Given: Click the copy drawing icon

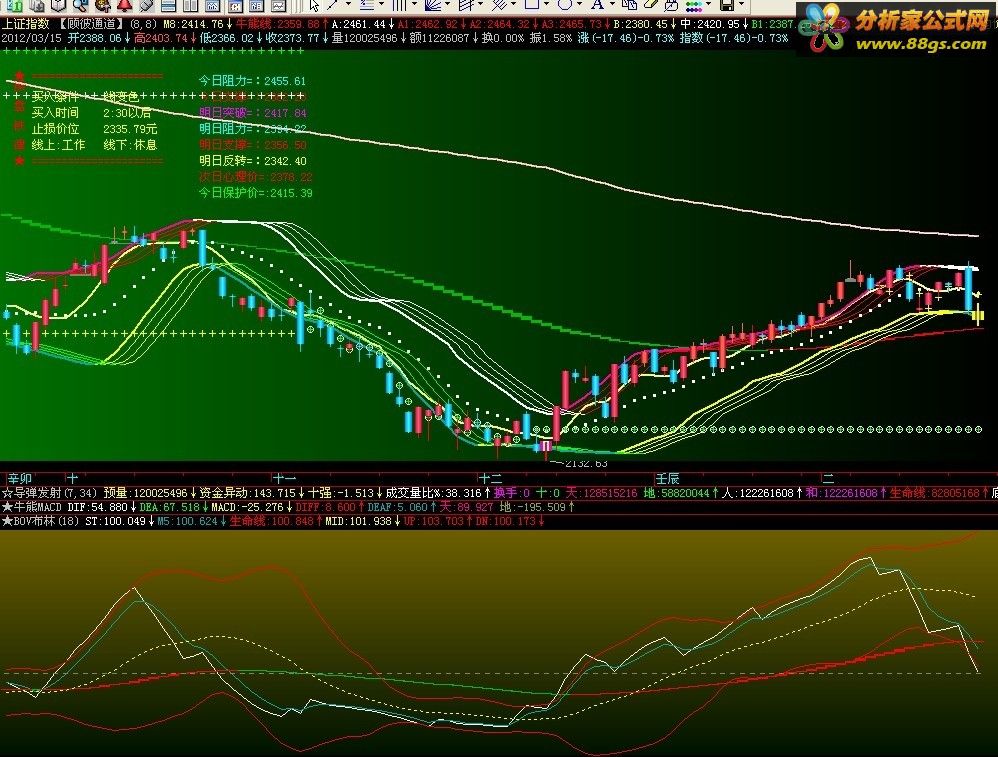Looking at the screenshot, I should pos(629,5).
